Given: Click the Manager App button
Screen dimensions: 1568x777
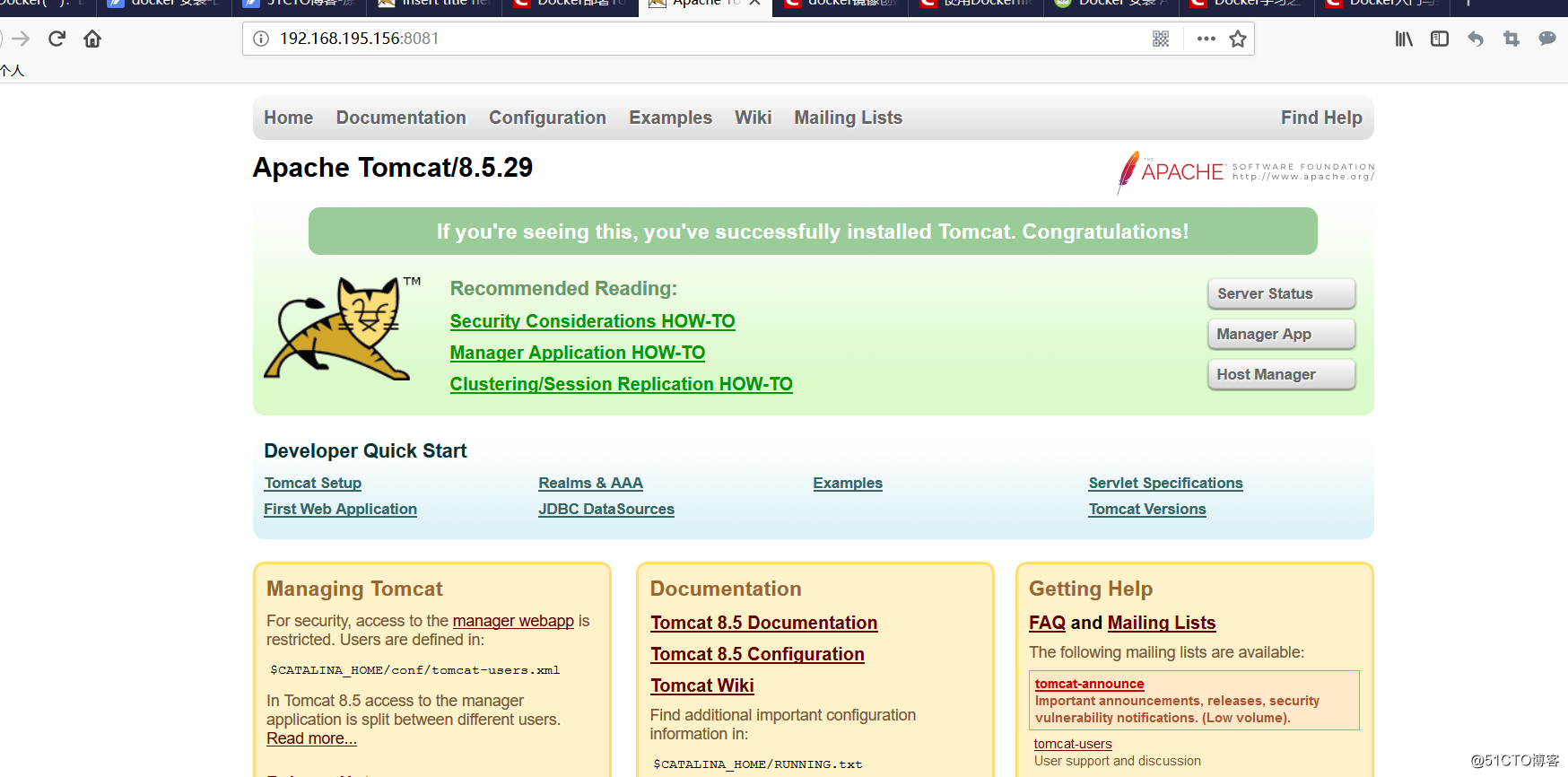Looking at the screenshot, I should click(1281, 334).
